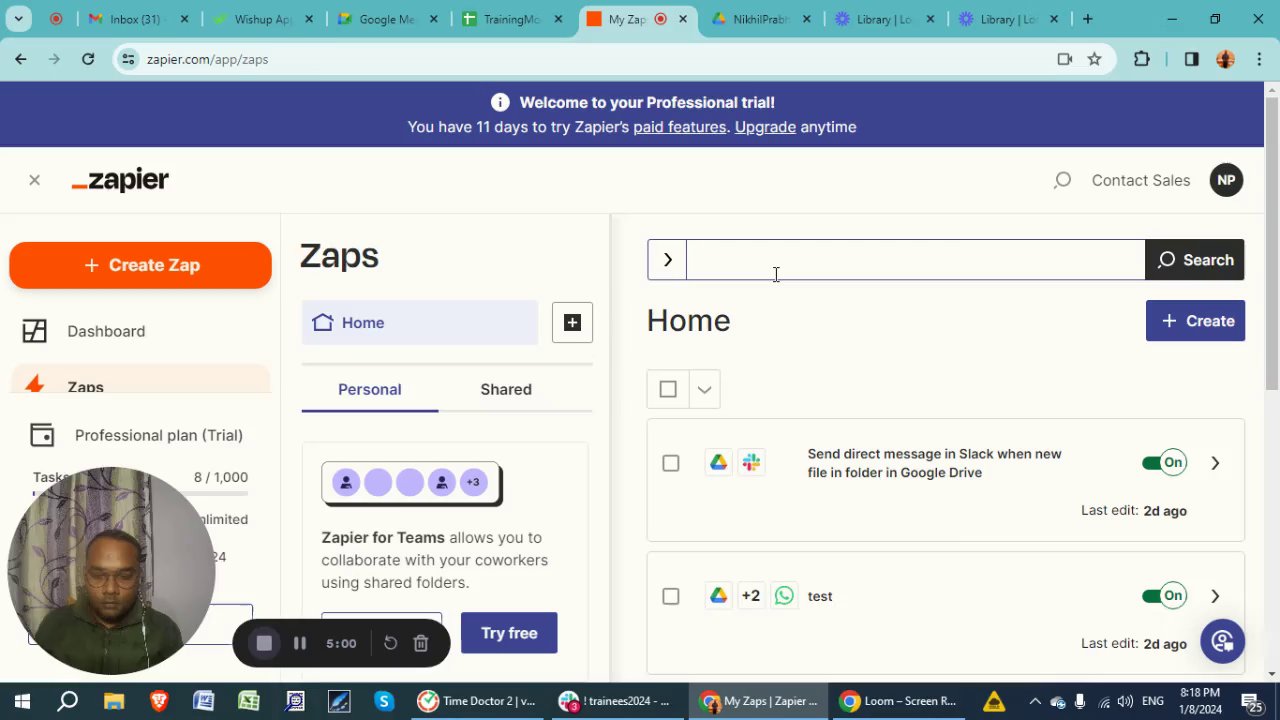Click the Slack icon in the first zap row
This screenshot has height=720, width=1280.
click(x=751, y=462)
